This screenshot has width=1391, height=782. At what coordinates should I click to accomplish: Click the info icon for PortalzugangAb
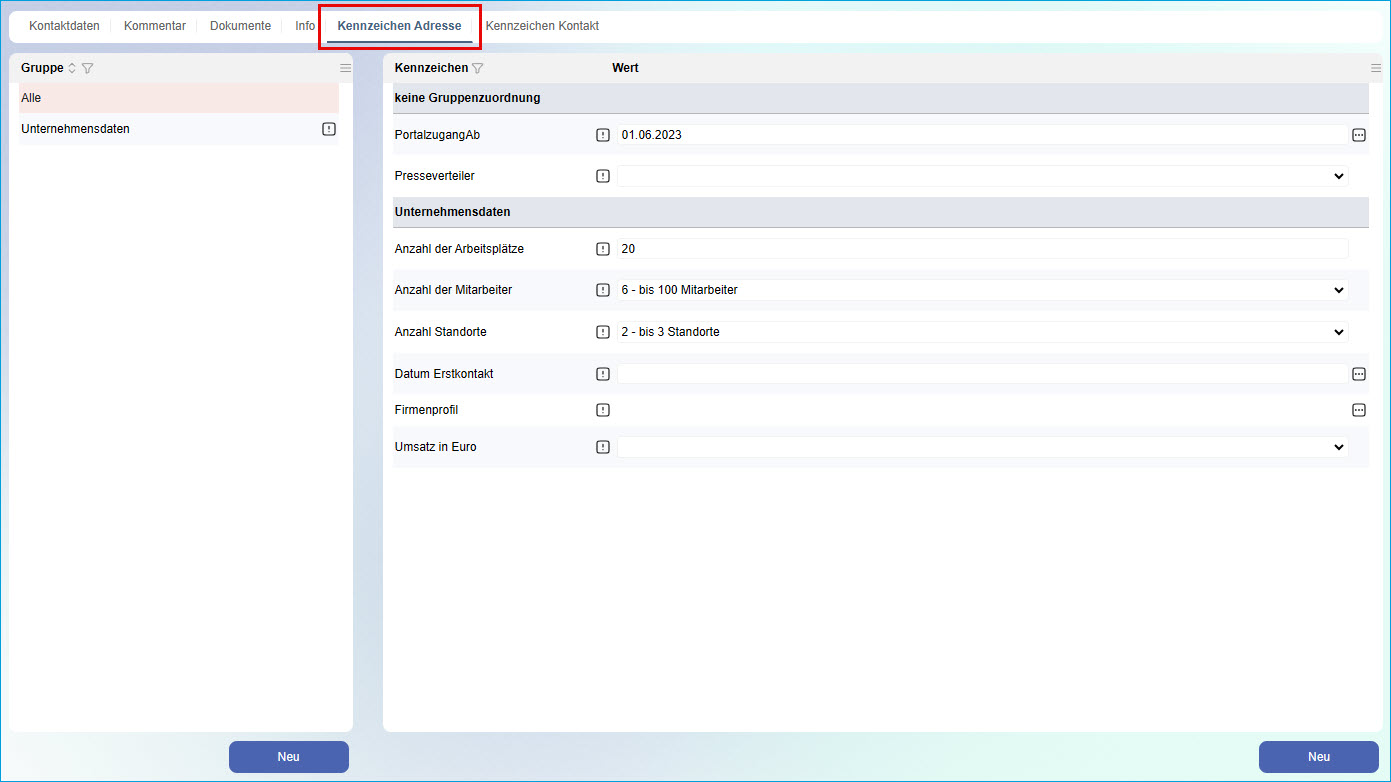(603, 135)
